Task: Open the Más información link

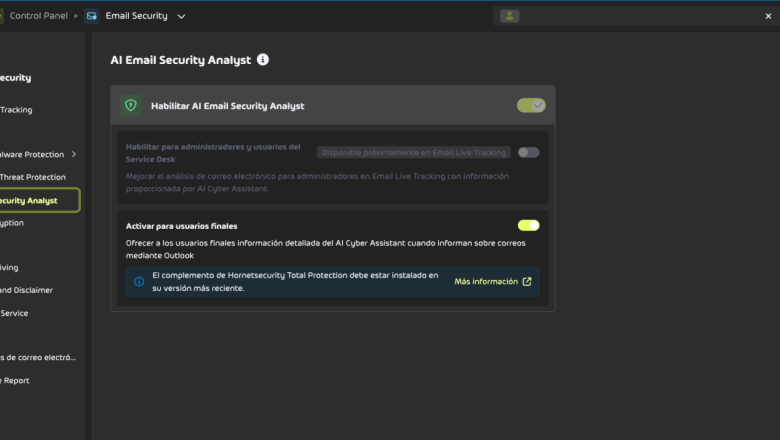Action: pos(486,282)
